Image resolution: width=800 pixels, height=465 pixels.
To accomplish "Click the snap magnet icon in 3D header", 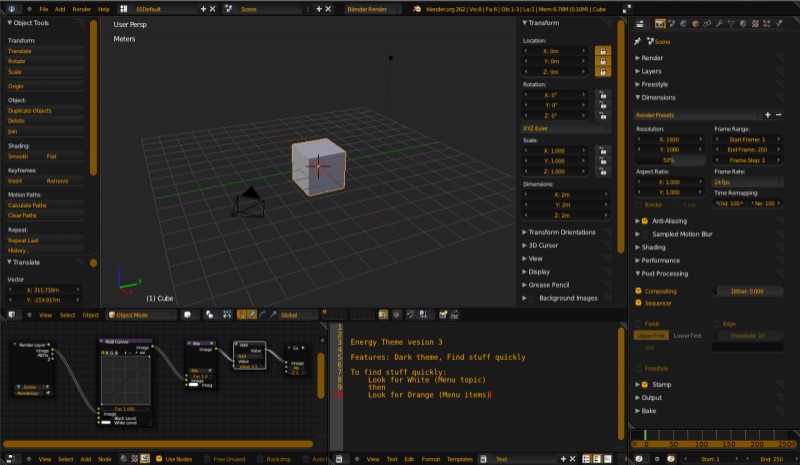I will coord(410,315).
